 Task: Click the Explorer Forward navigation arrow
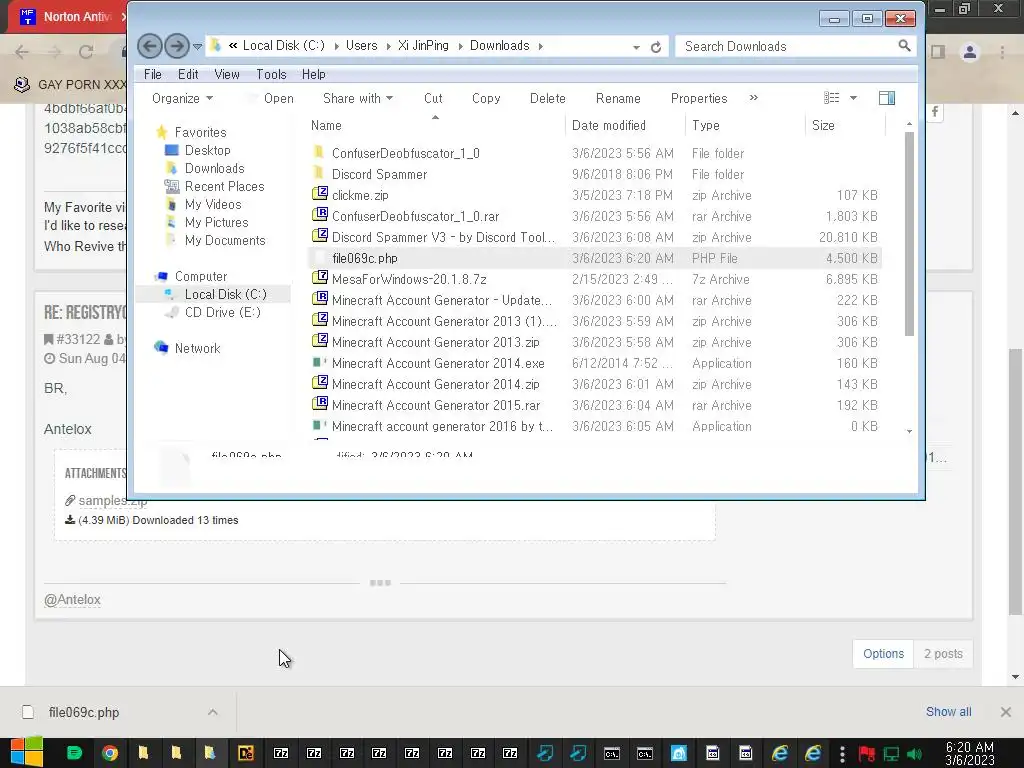pos(176,46)
